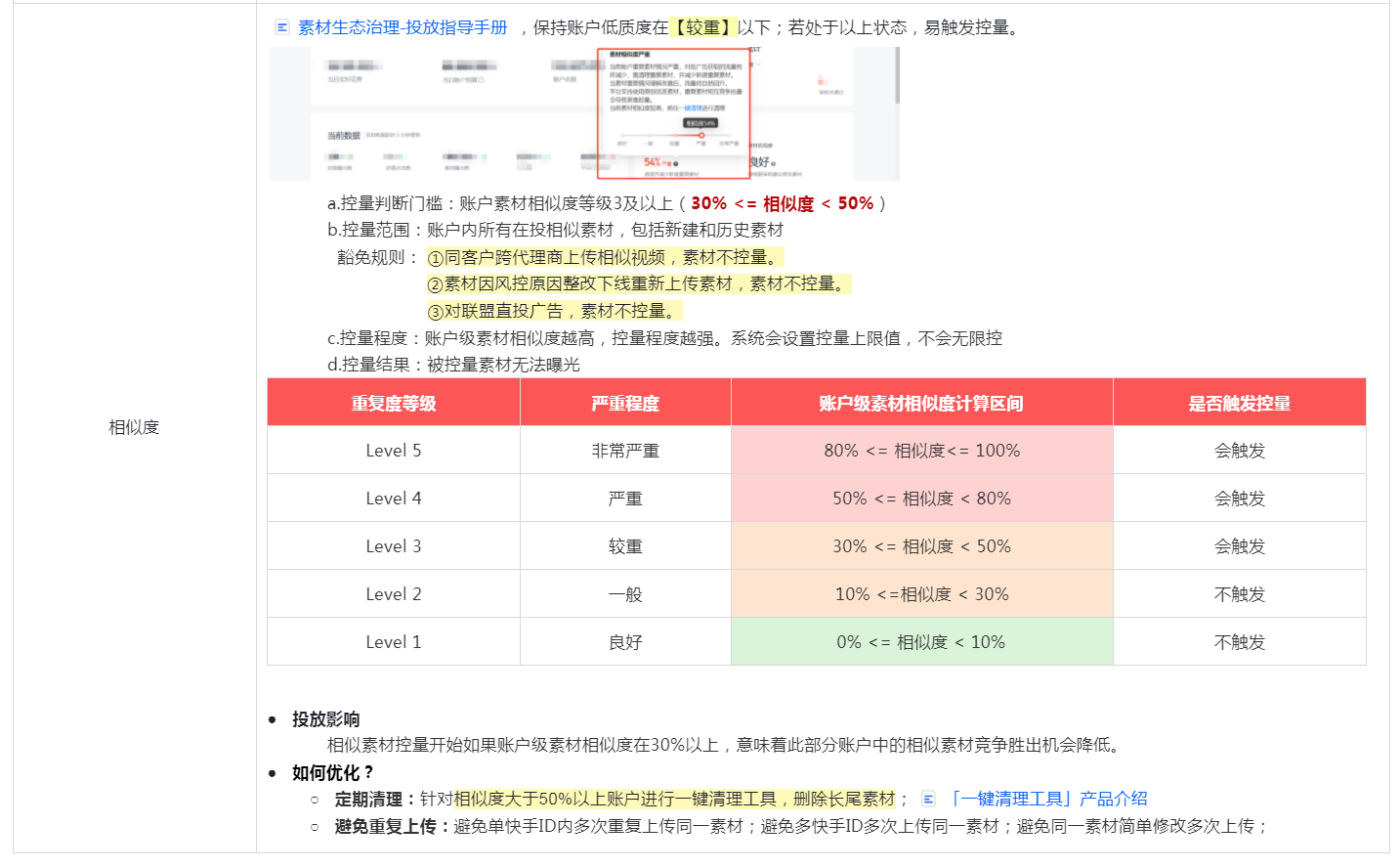This screenshot has height=868, width=1400.
Task: Click the 是否触发控量 table header
Action: coord(1239,402)
